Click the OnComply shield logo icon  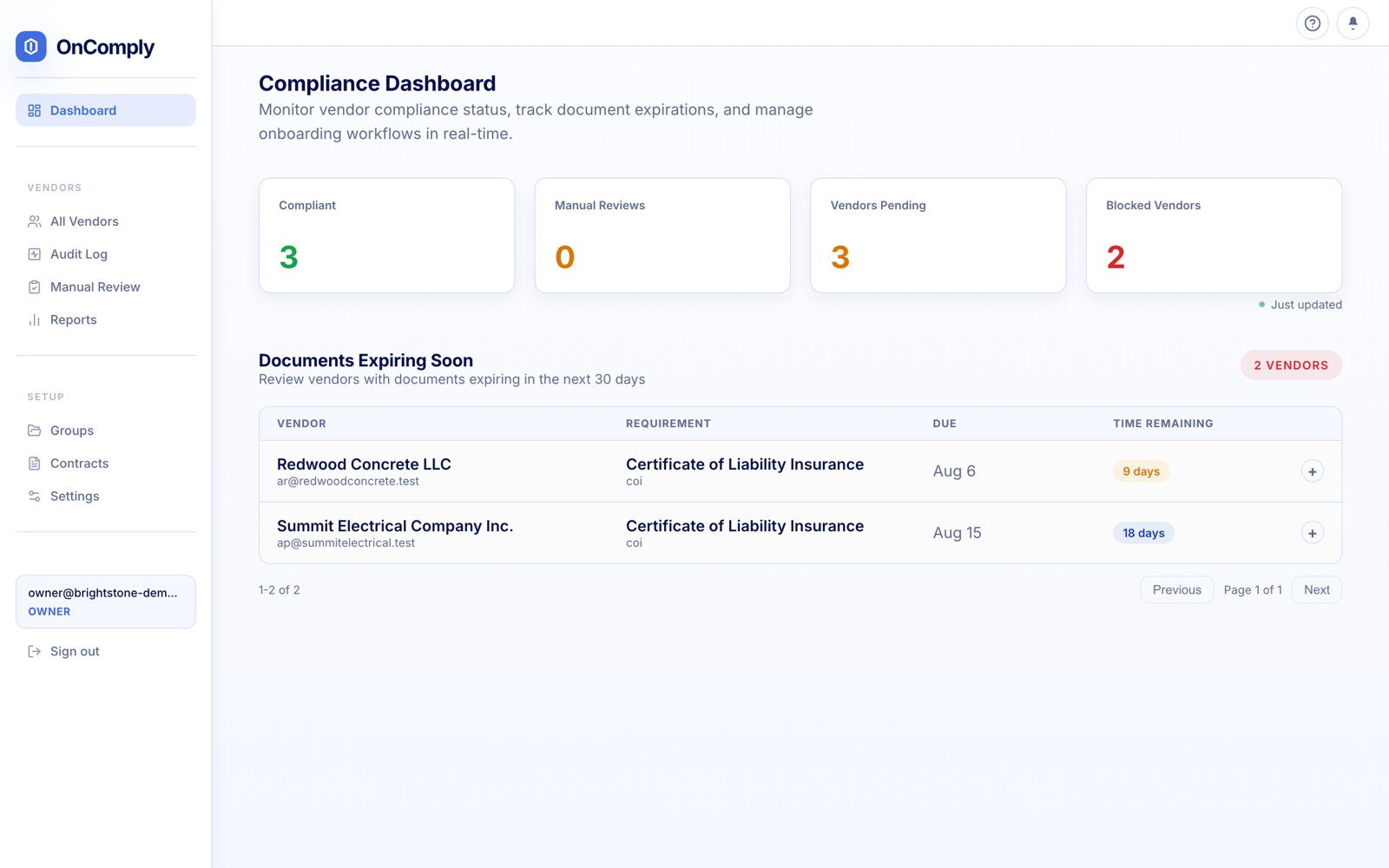31,46
